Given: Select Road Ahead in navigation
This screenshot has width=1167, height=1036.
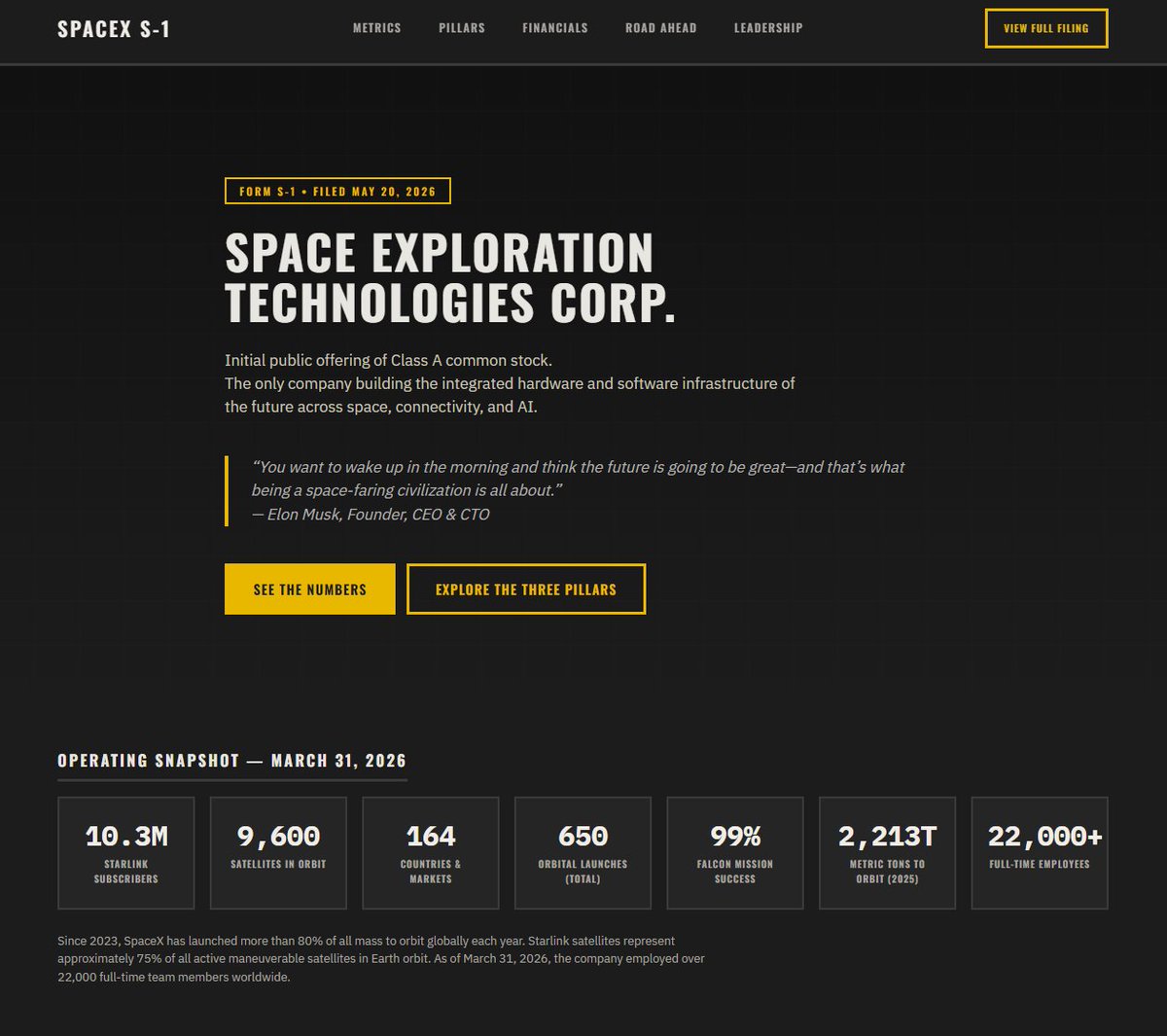Looking at the screenshot, I should (x=661, y=28).
